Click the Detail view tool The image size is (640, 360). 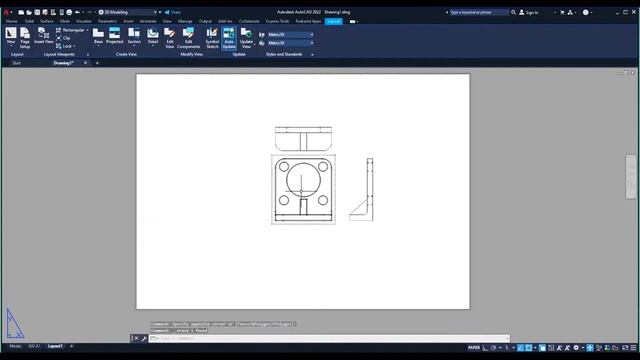(x=153, y=36)
